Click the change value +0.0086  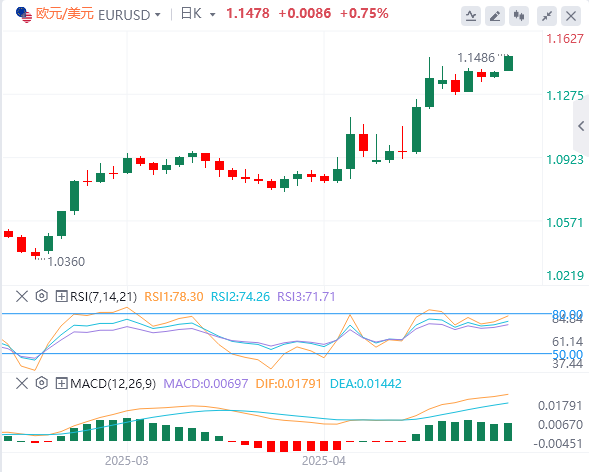[x=305, y=14]
